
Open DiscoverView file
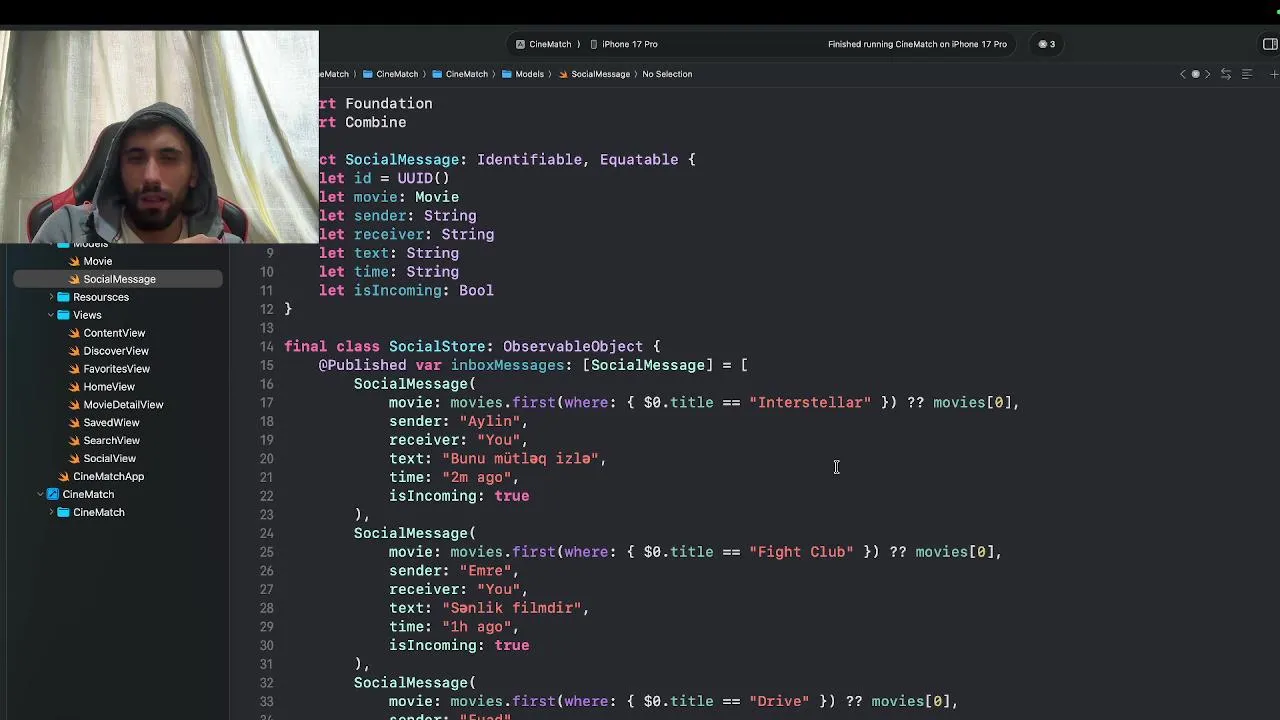116,351
